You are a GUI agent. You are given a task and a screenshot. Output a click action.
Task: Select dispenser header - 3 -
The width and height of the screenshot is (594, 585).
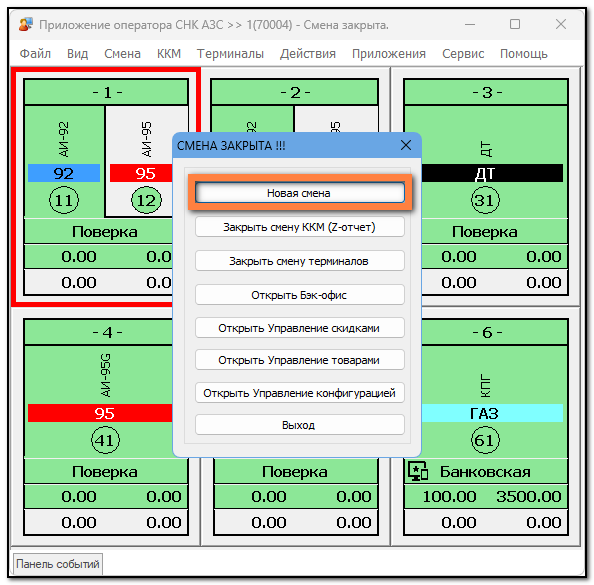point(486,92)
